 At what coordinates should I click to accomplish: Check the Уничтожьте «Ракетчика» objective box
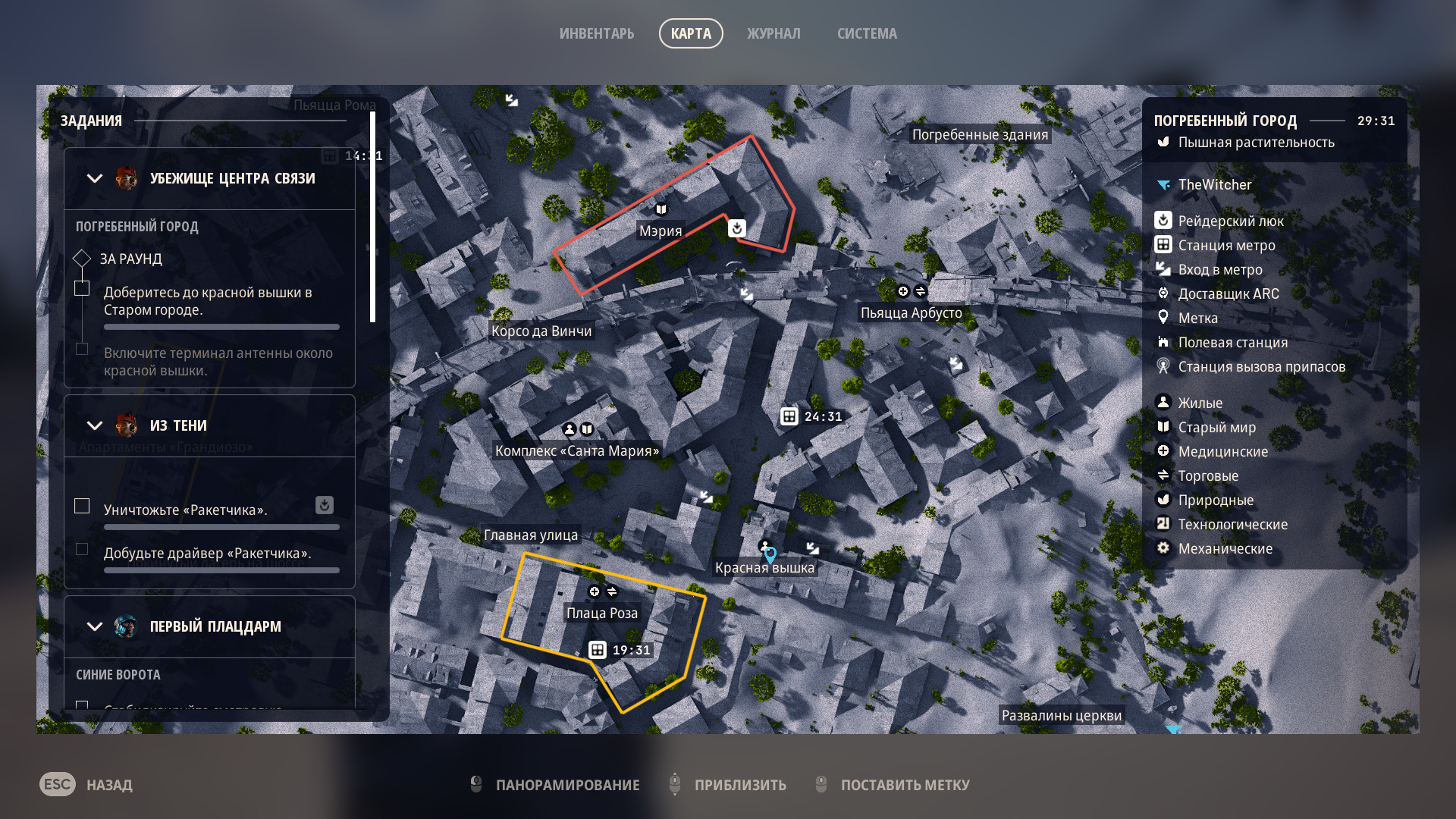[82, 506]
